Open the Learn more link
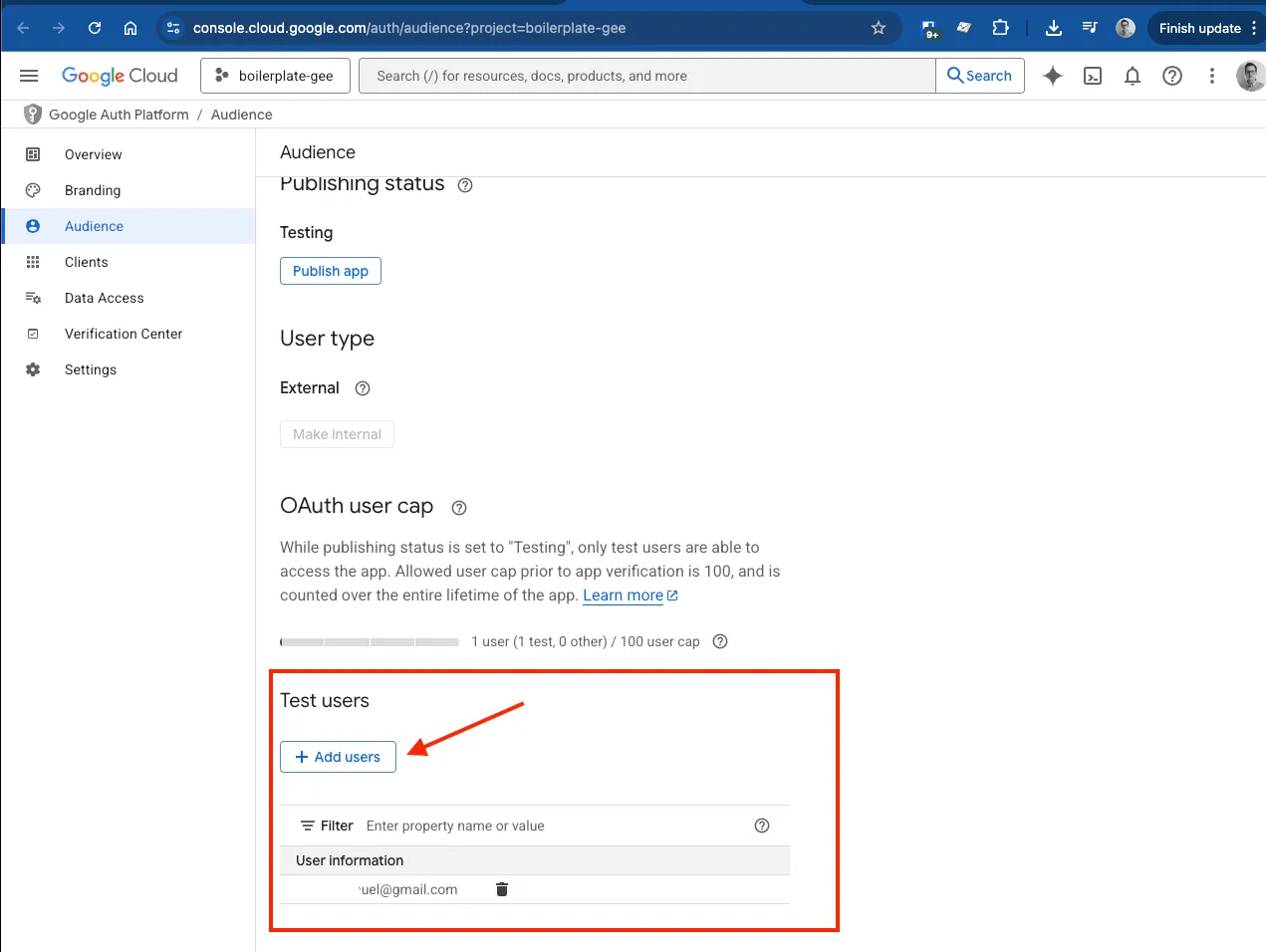The image size is (1266, 952). pyautogui.click(x=624, y=595)
